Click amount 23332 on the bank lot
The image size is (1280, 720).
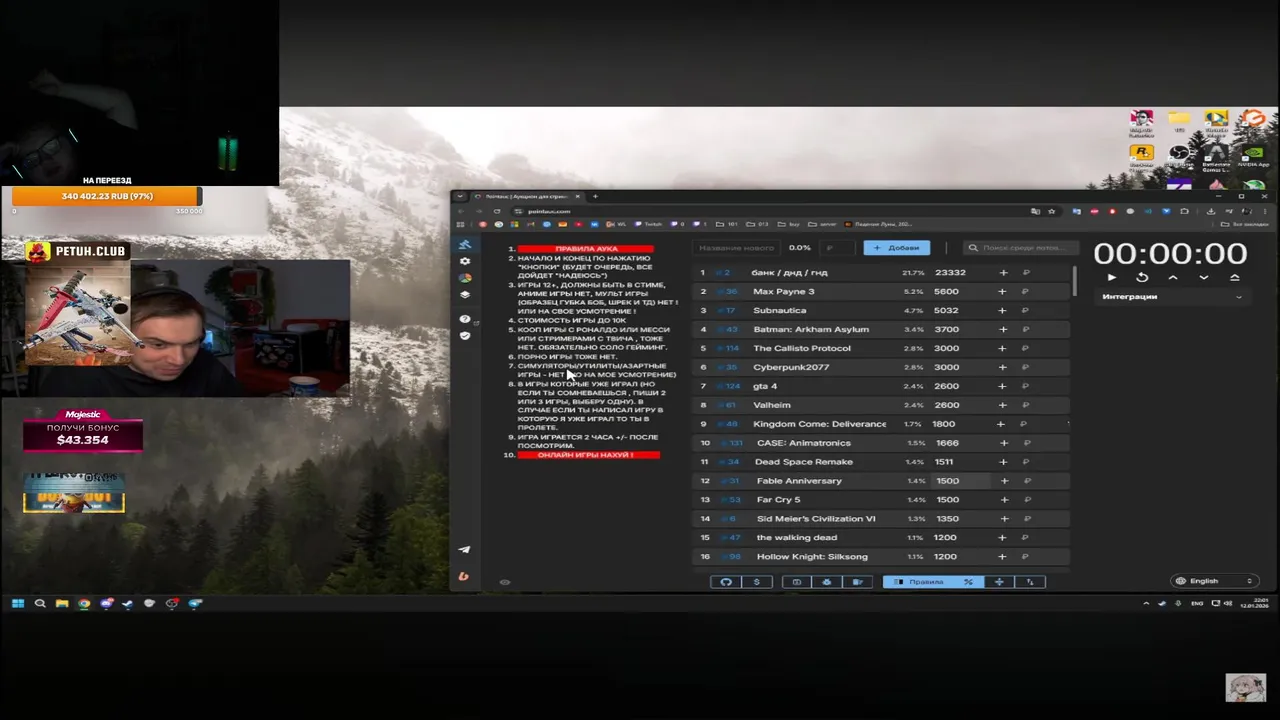click(x=950, y=273)
